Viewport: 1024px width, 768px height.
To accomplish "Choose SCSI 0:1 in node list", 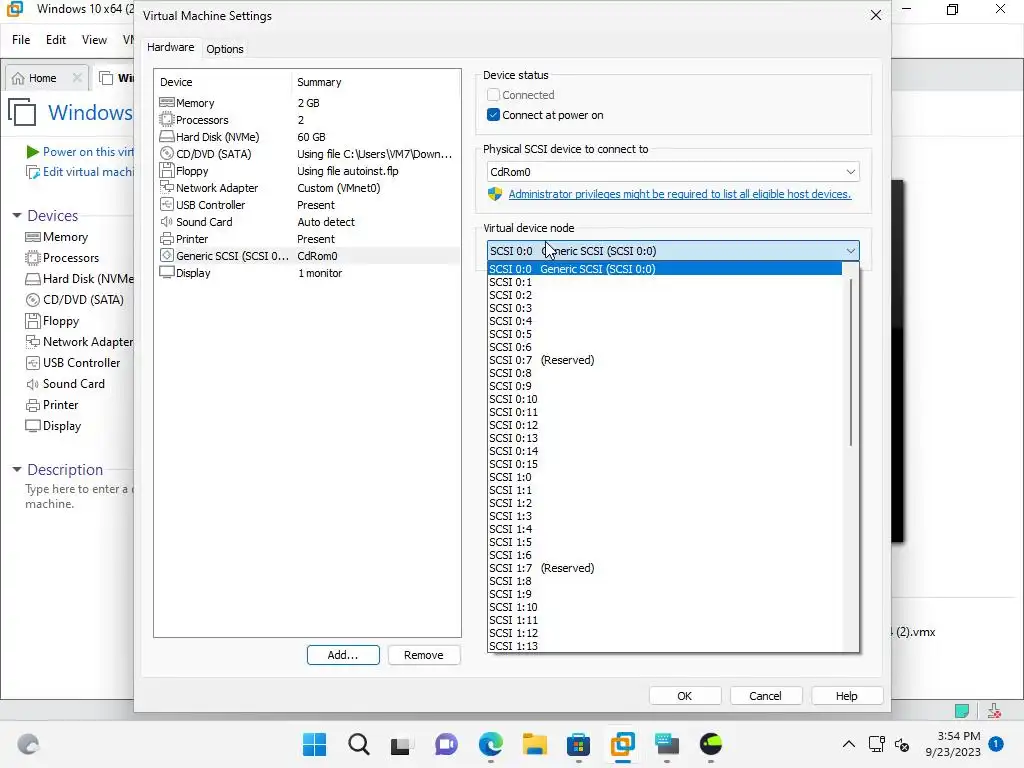I will coord(665,282).
